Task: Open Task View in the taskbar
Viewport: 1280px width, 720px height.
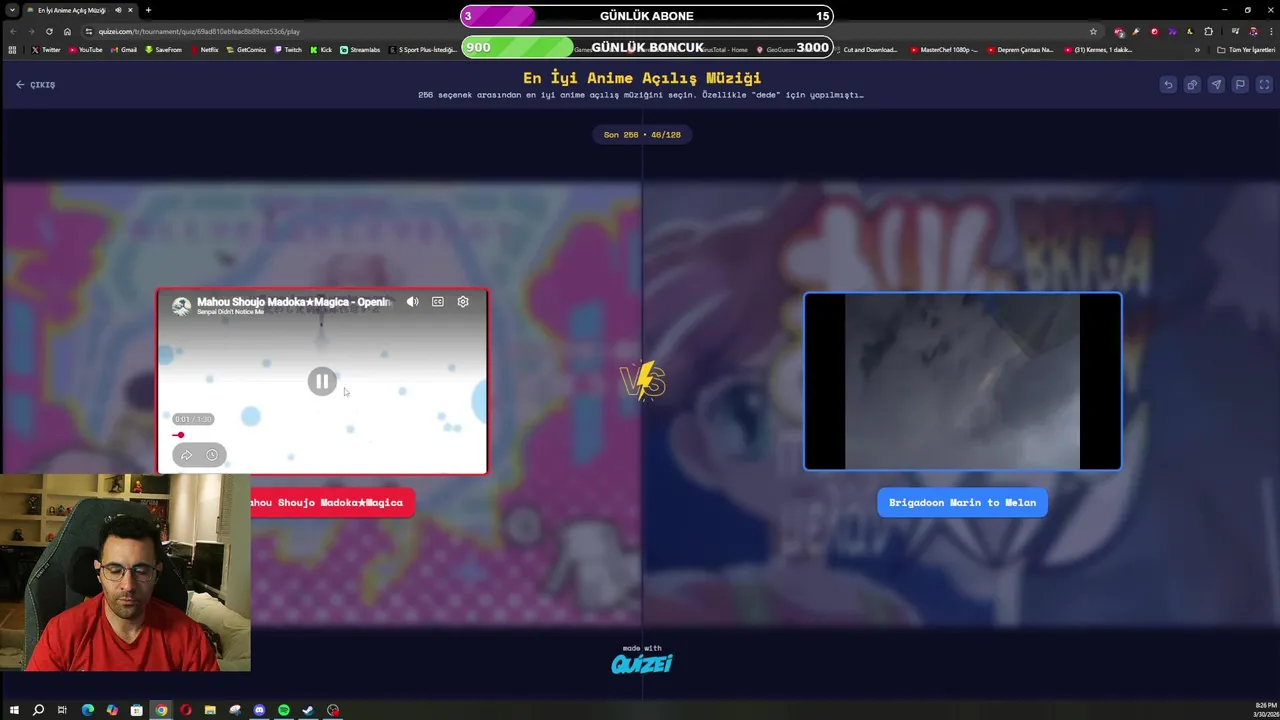Action: pos(62,710)
